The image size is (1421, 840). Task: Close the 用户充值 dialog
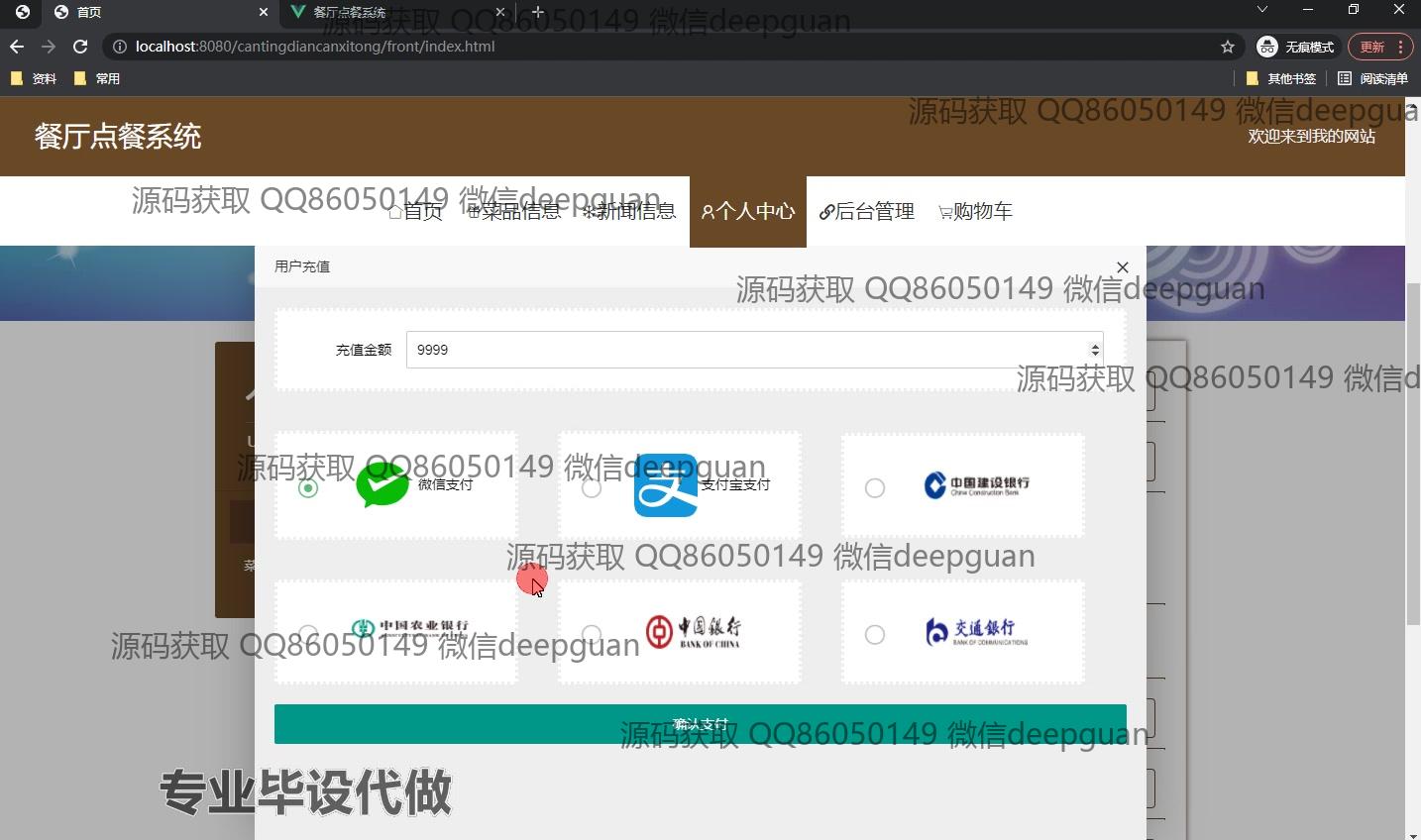[x=1122, y=267]
